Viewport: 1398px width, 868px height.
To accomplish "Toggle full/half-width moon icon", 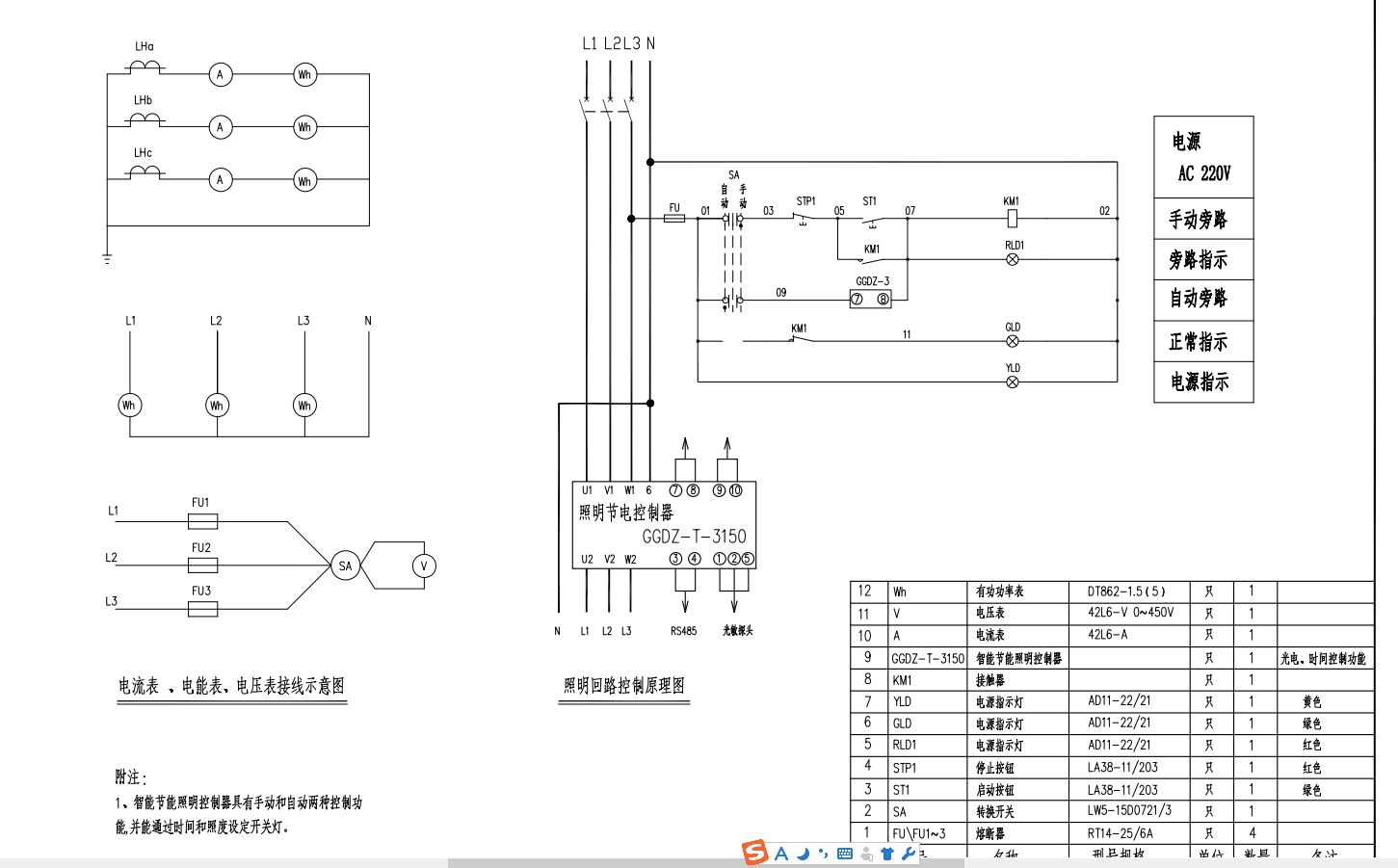I will coord(803,854).
